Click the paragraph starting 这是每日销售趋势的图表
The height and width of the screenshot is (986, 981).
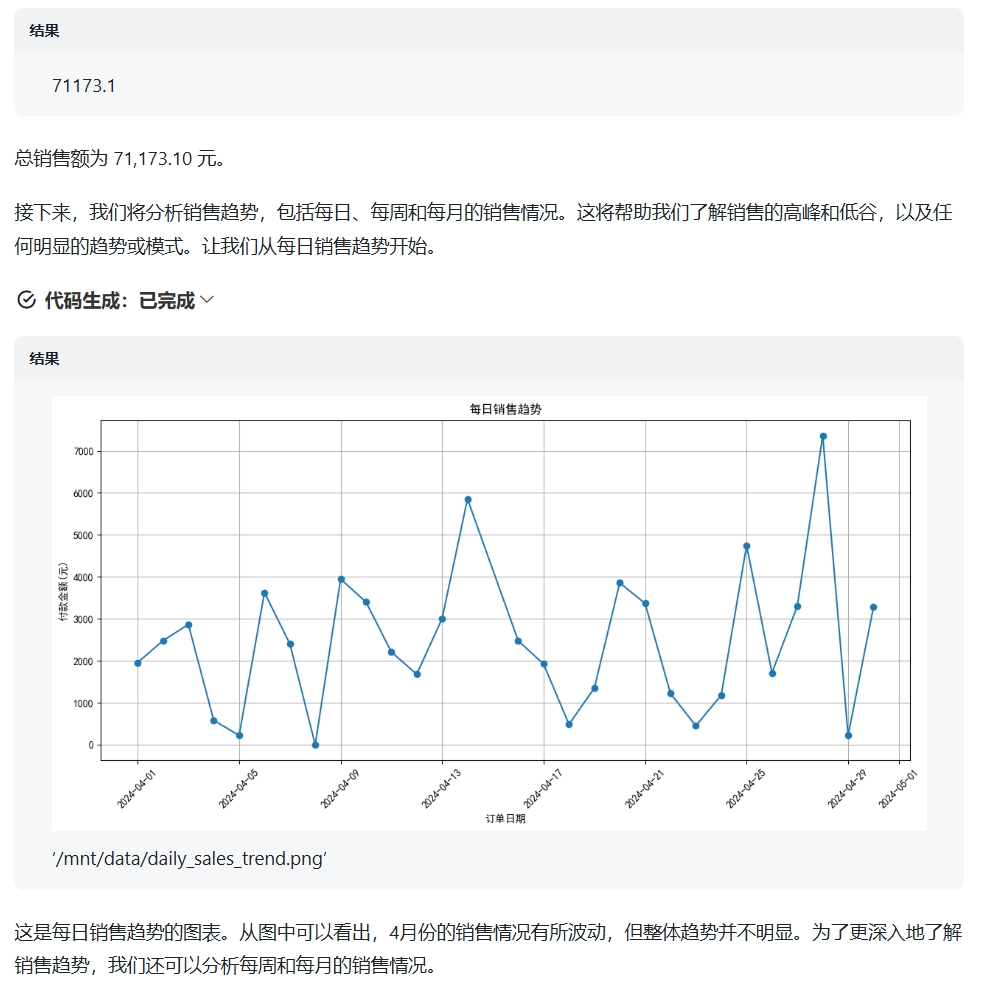tap(488, 948)
